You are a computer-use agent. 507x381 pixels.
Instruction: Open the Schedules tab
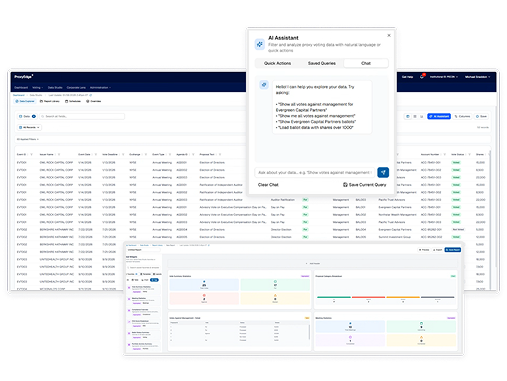(x=73, y=101)
